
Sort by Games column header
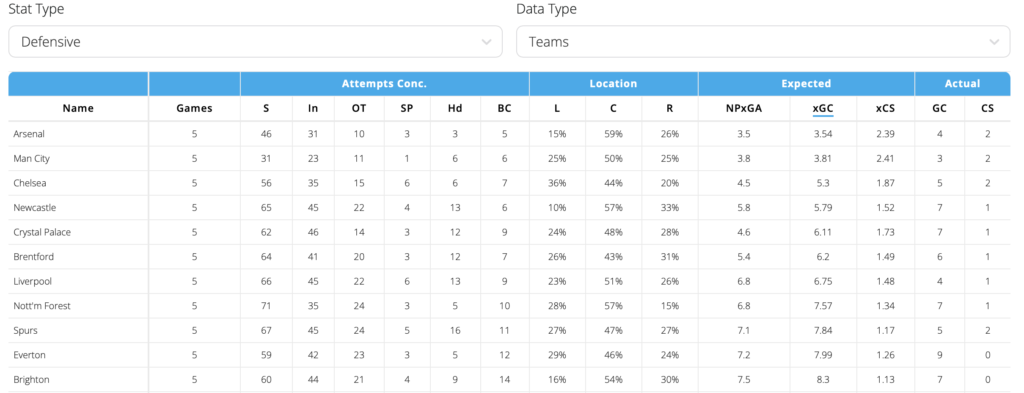194,108
